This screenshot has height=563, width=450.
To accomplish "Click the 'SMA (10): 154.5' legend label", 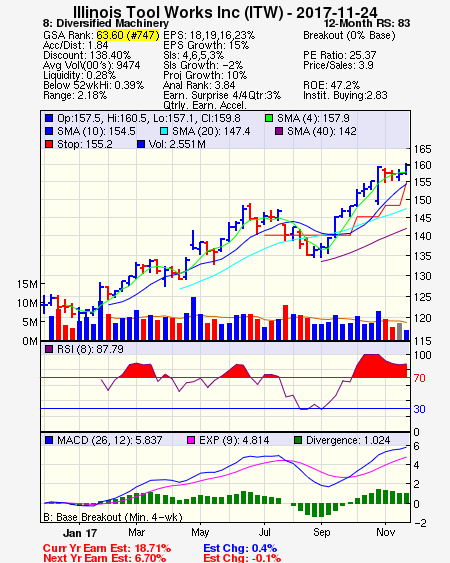I will (x=96, y=131).
